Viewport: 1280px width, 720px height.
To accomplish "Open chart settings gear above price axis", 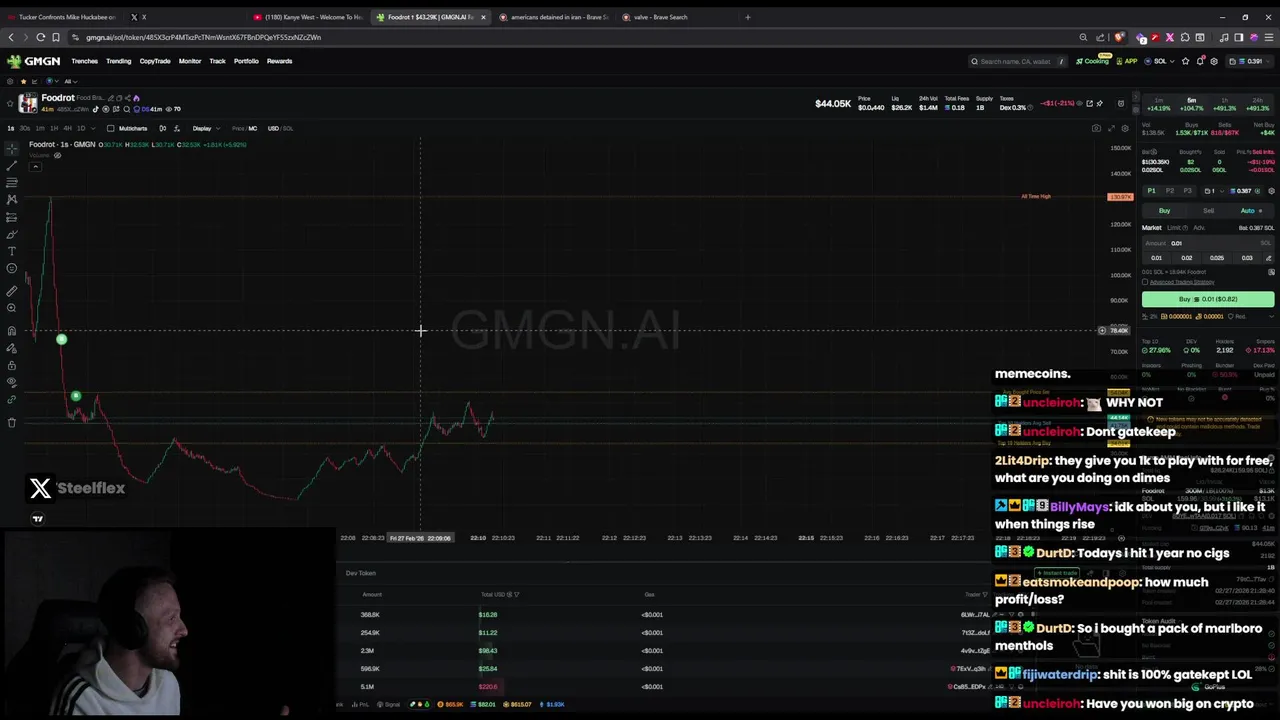I will coord(1125,128).
